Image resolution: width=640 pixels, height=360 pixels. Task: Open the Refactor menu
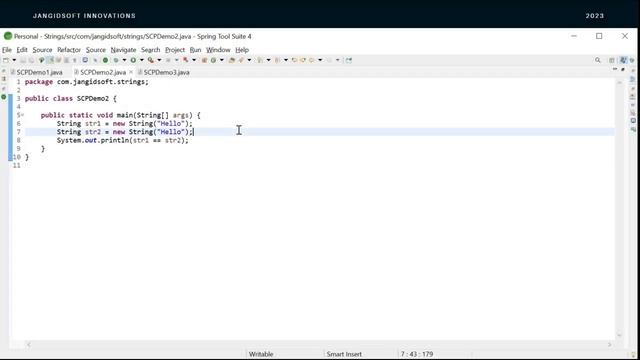(69, 50)
